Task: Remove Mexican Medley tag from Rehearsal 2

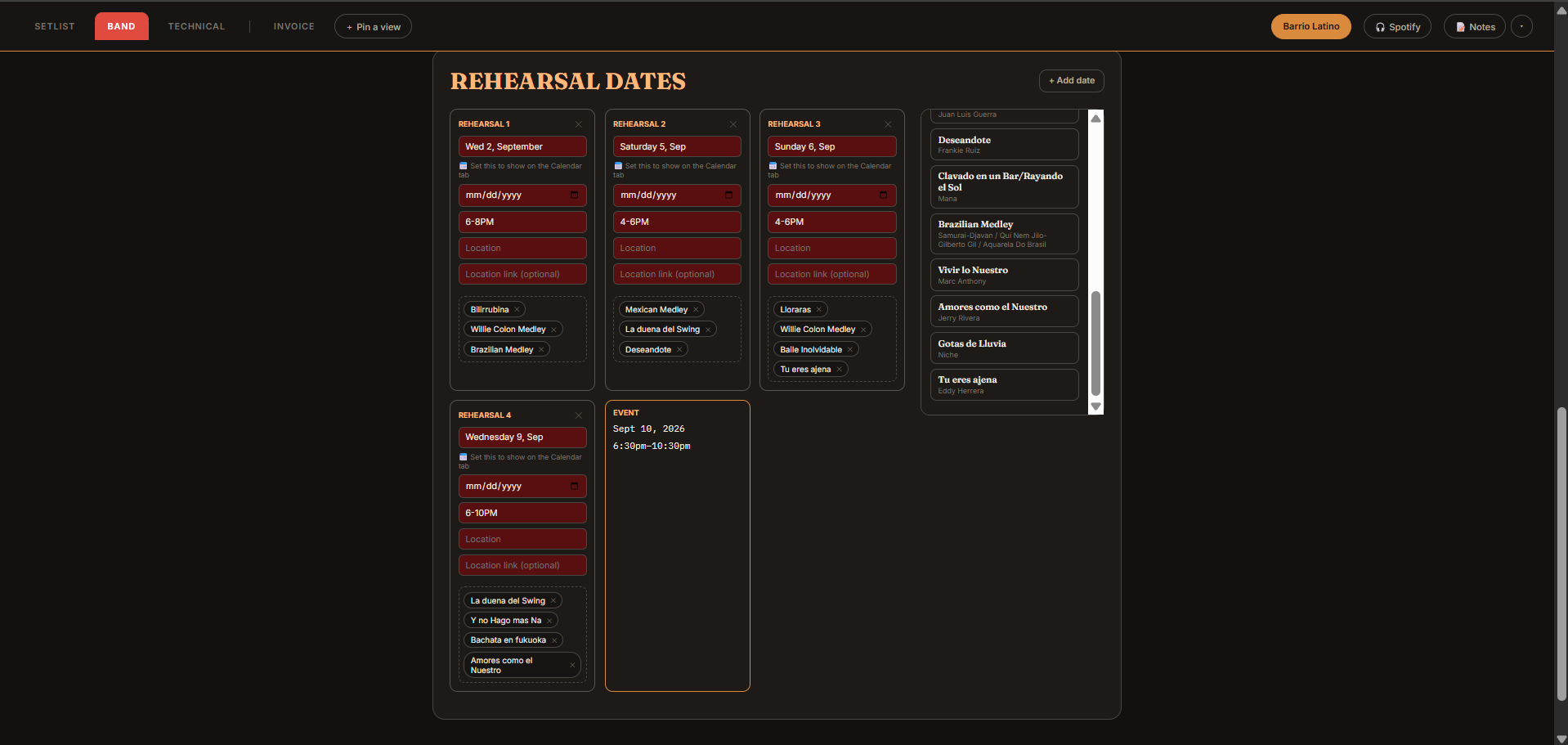Action: (x=696, y=310)
